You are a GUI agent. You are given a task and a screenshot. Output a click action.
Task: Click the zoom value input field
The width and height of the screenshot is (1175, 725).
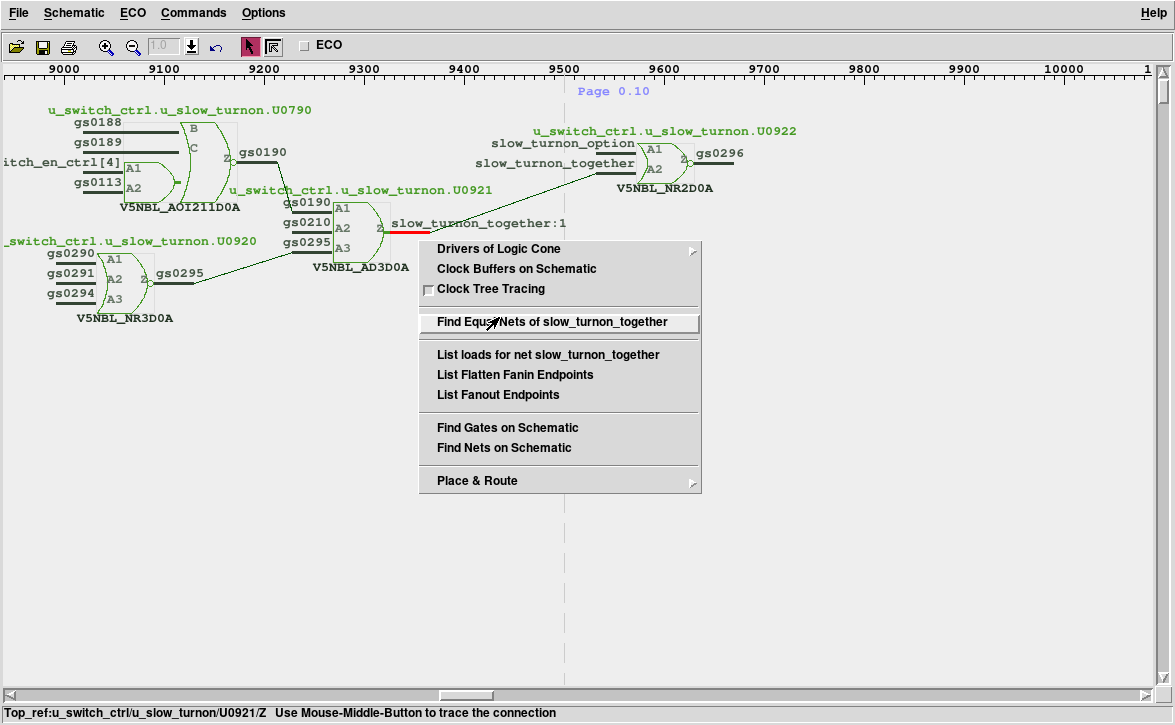163,47
